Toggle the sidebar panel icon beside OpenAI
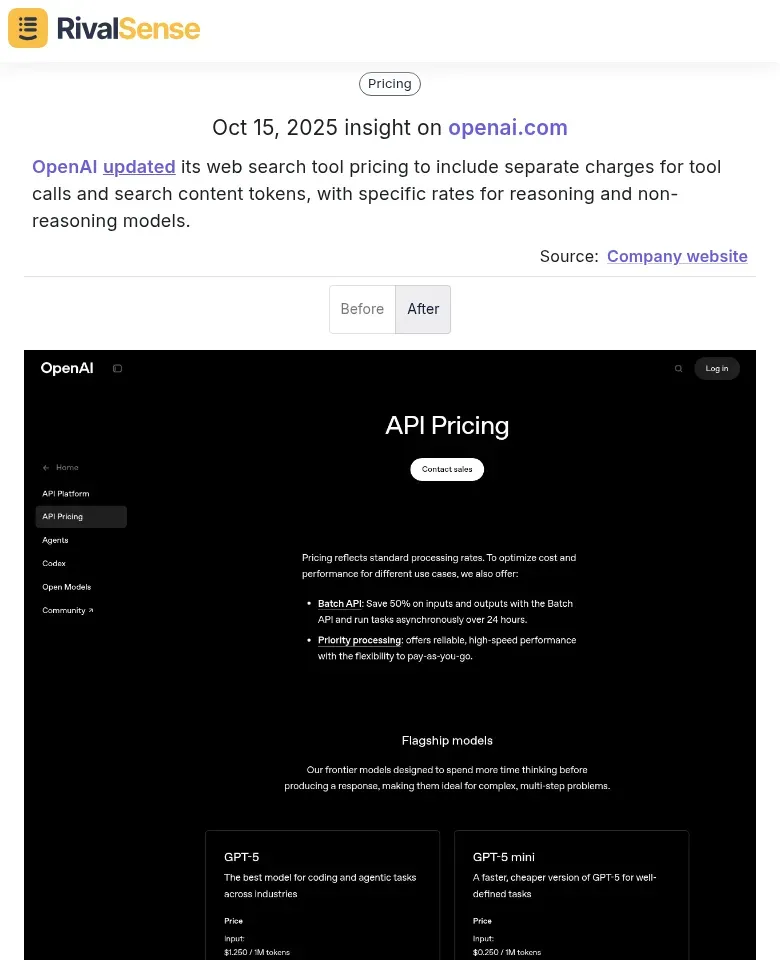The image size is (780, 960). (x=117, y=368)
